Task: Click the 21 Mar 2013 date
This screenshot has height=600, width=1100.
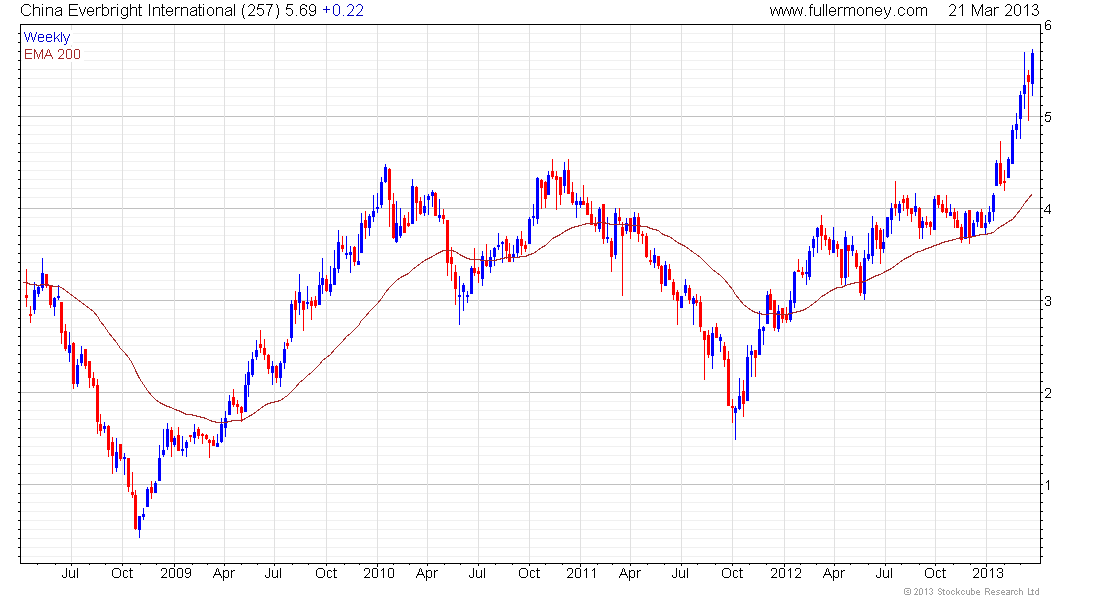Action: click(993, 11)
